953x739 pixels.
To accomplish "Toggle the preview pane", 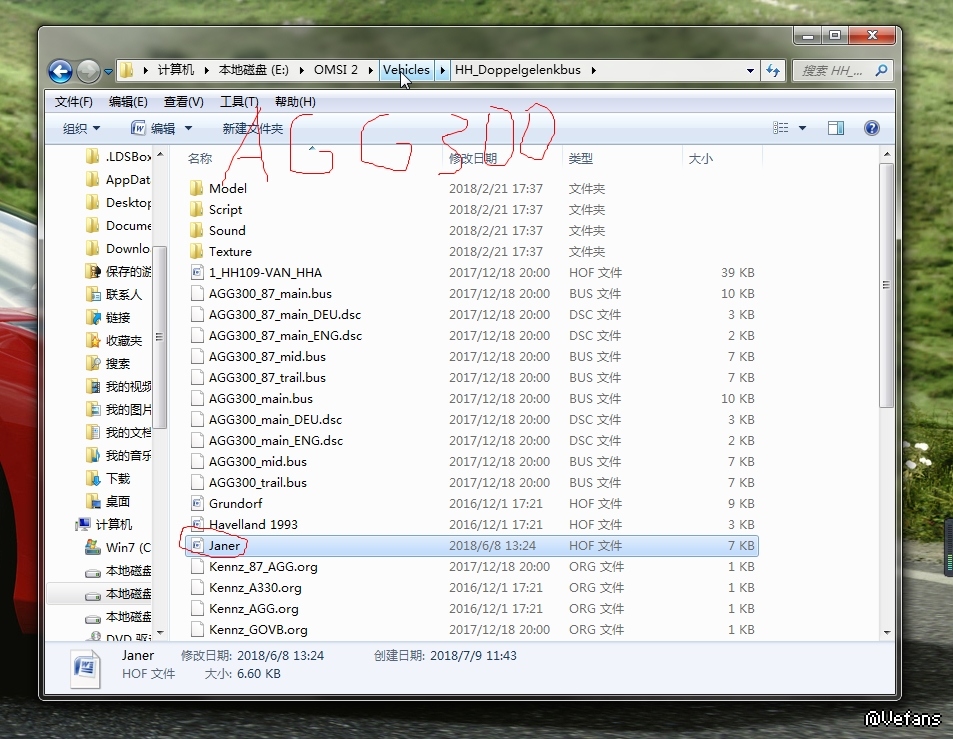I will click(x=836, y=128).
